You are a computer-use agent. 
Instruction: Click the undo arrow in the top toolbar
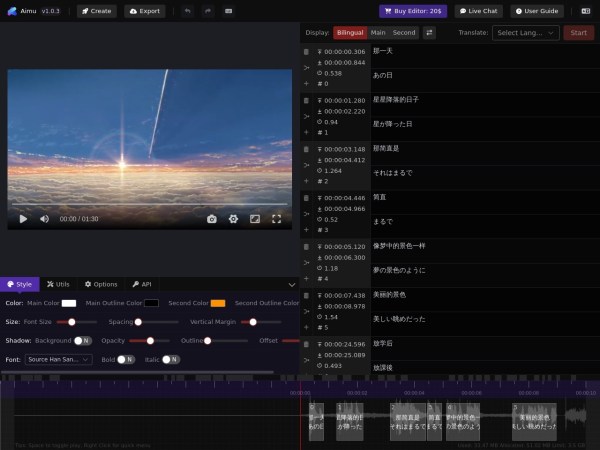click(186, 11)
